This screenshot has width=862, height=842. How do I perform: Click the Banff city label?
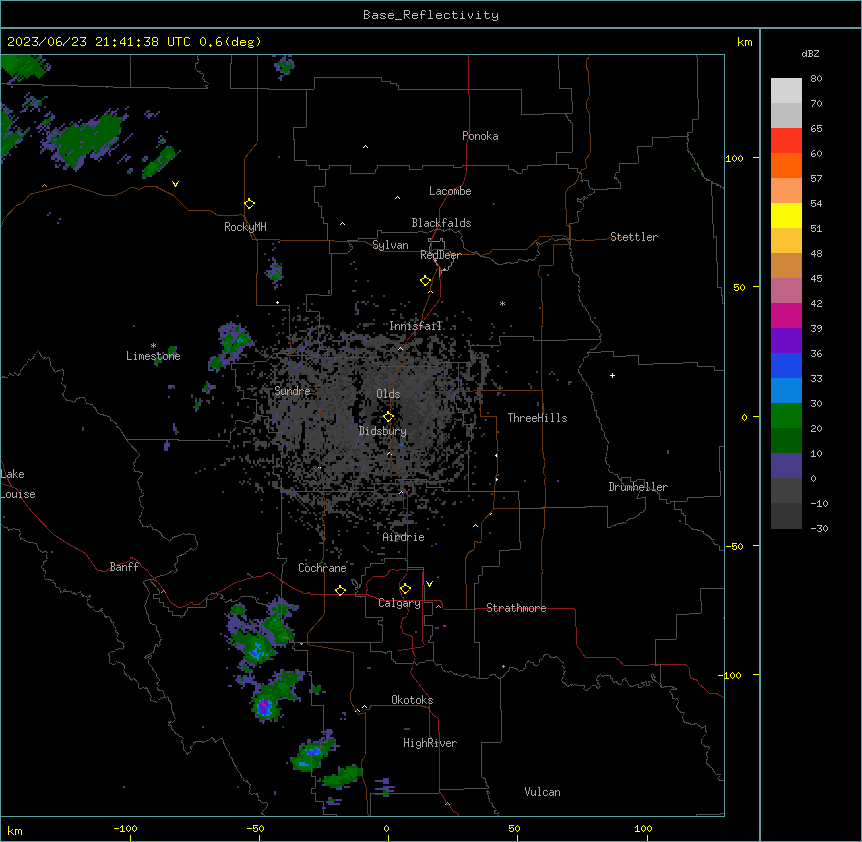coord(124,567)
